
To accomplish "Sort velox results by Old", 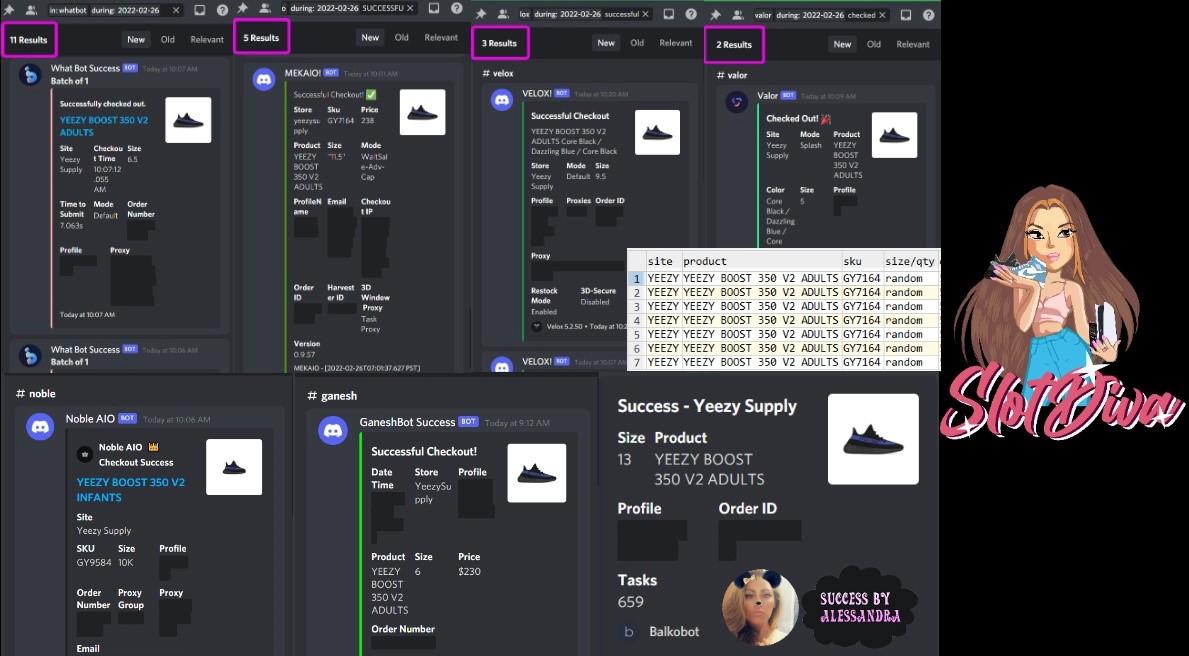I will coord(637,42).
